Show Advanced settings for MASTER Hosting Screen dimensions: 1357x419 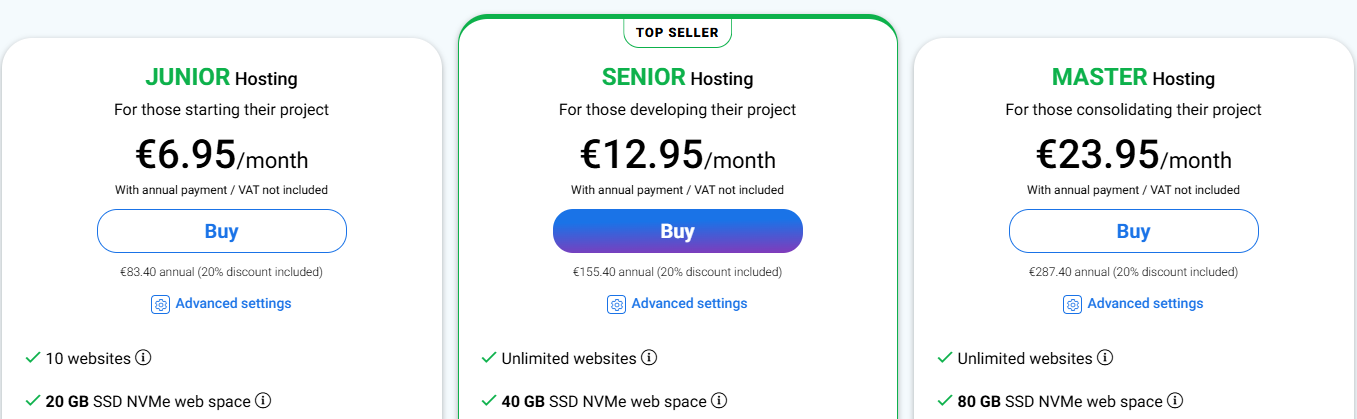pyautogui.click(x=1145, y=303)
